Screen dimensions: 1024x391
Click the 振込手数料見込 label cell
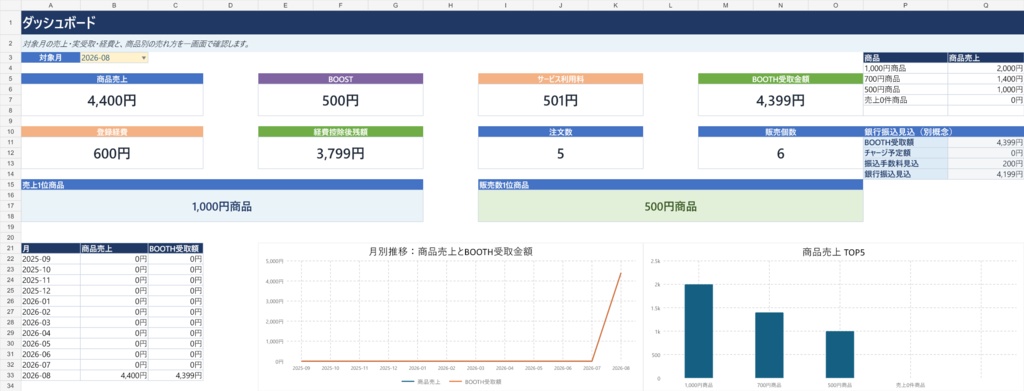click(x=905, y=163)
